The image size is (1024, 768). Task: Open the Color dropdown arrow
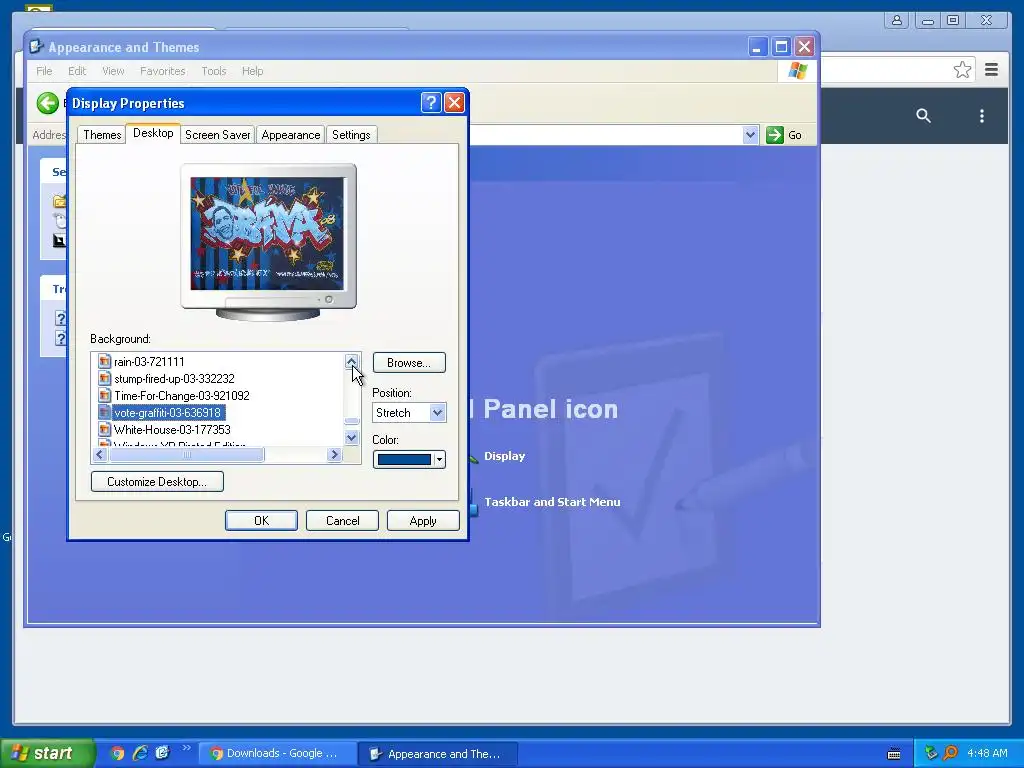(440, 460)
